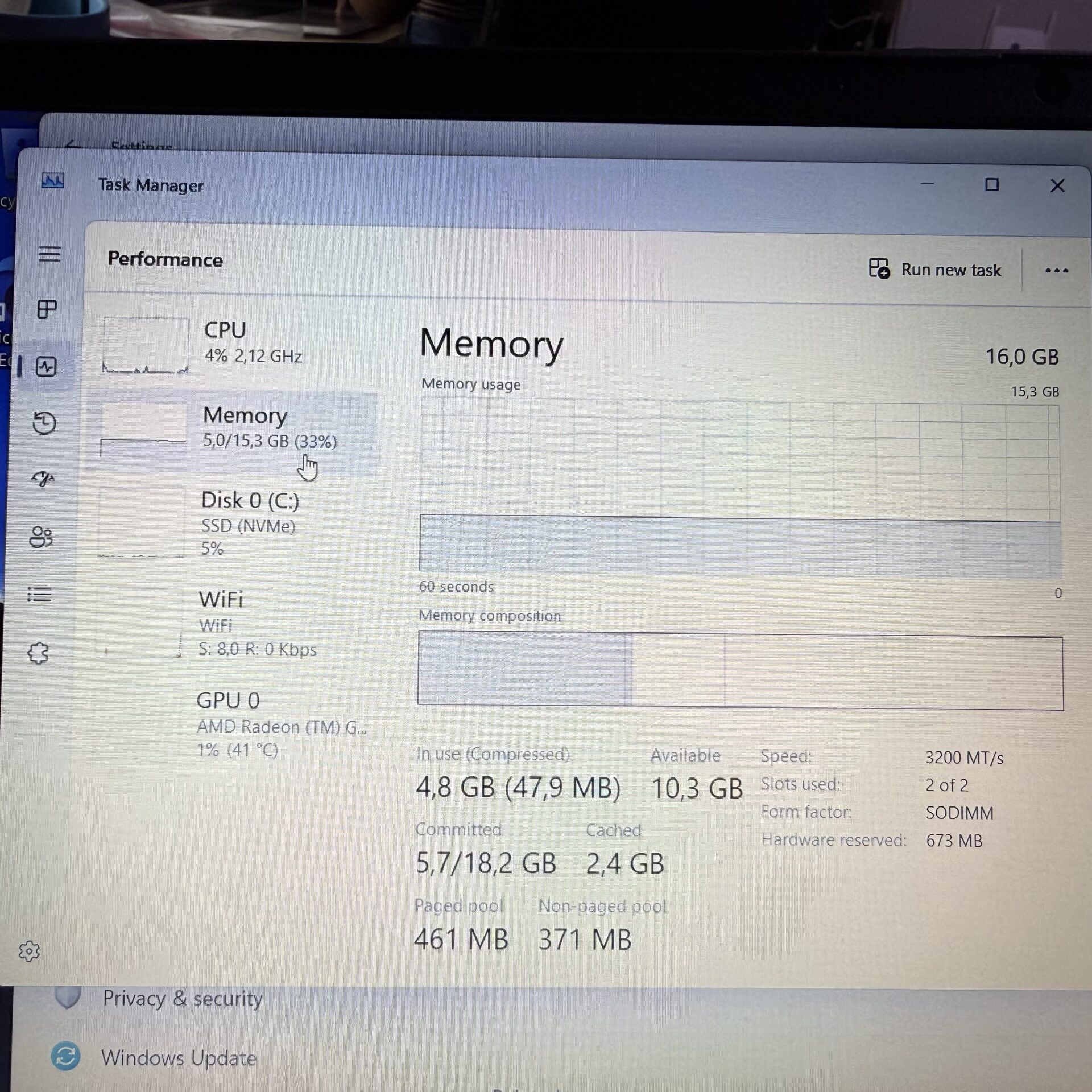The image size is (1092, 1092).
Task: Open Windows Update in Settings
Action: (x=178, y=1058)
